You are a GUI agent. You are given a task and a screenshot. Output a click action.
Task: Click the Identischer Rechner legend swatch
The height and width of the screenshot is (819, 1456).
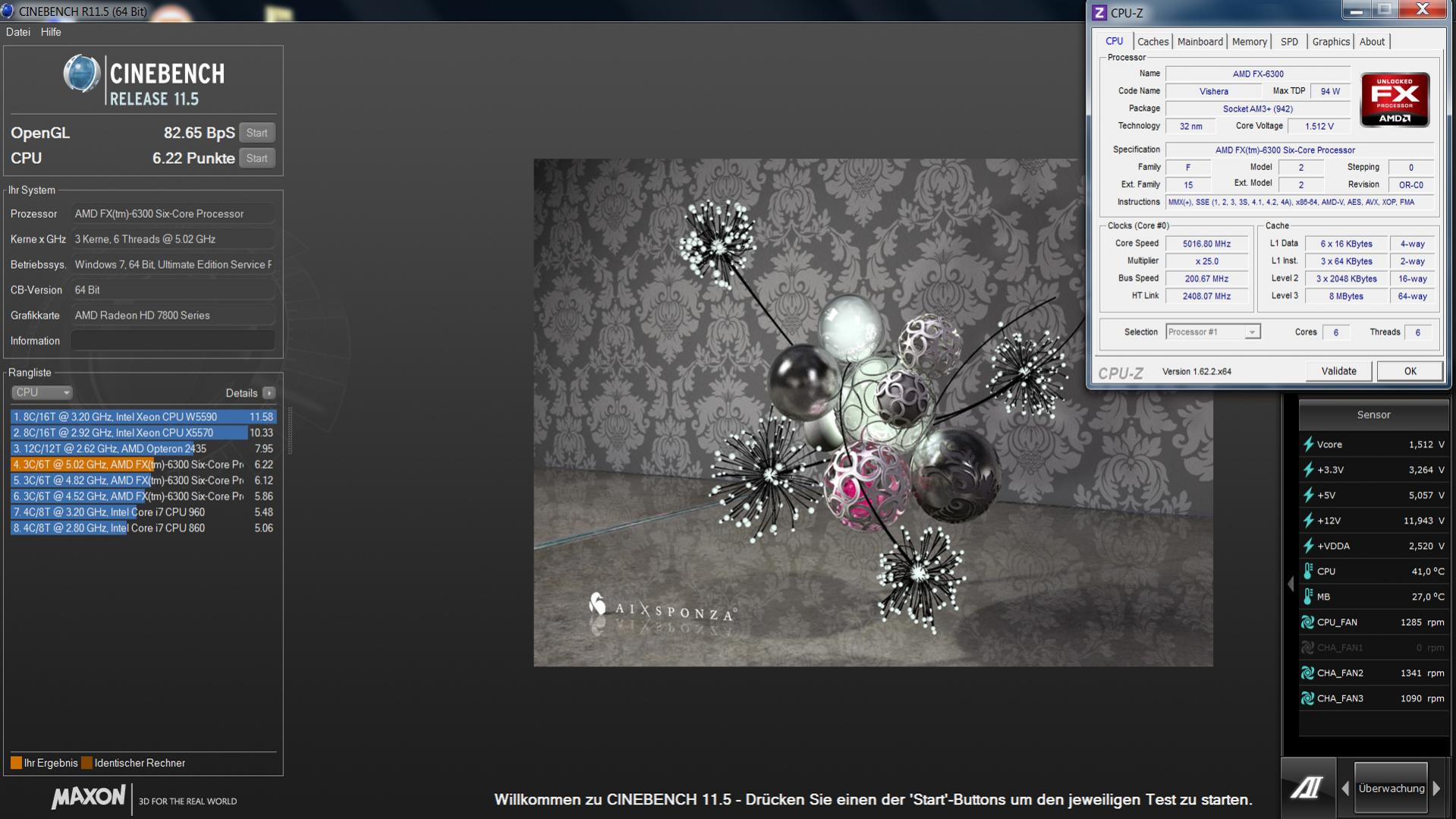pos(86,763)
